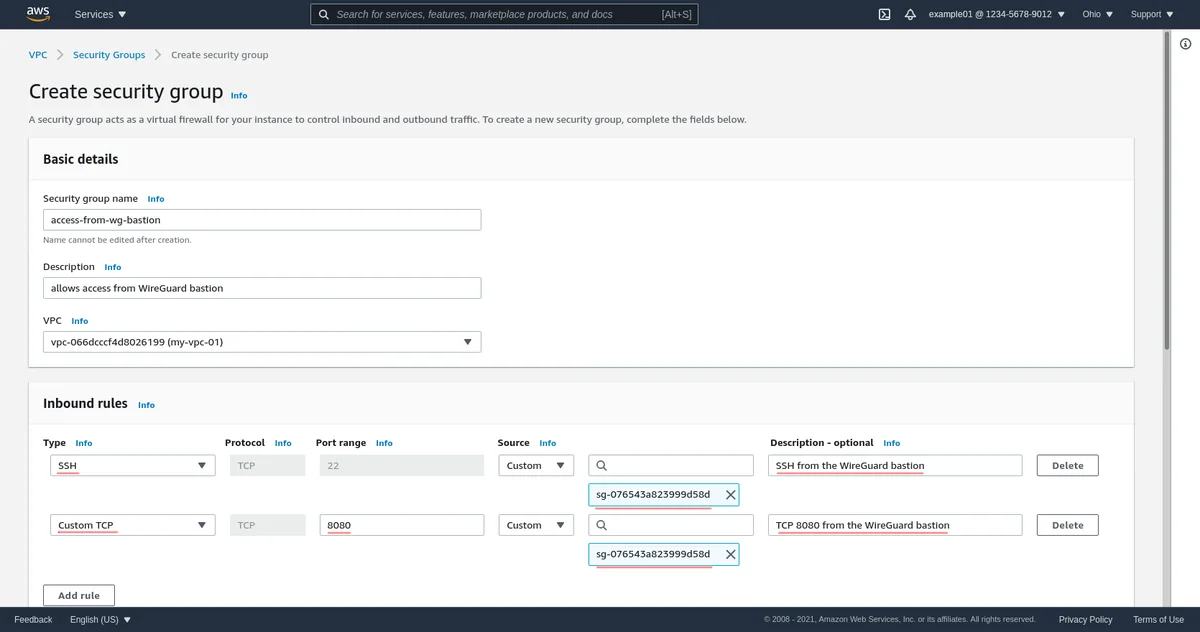Open the Services menu

[100, 14]
